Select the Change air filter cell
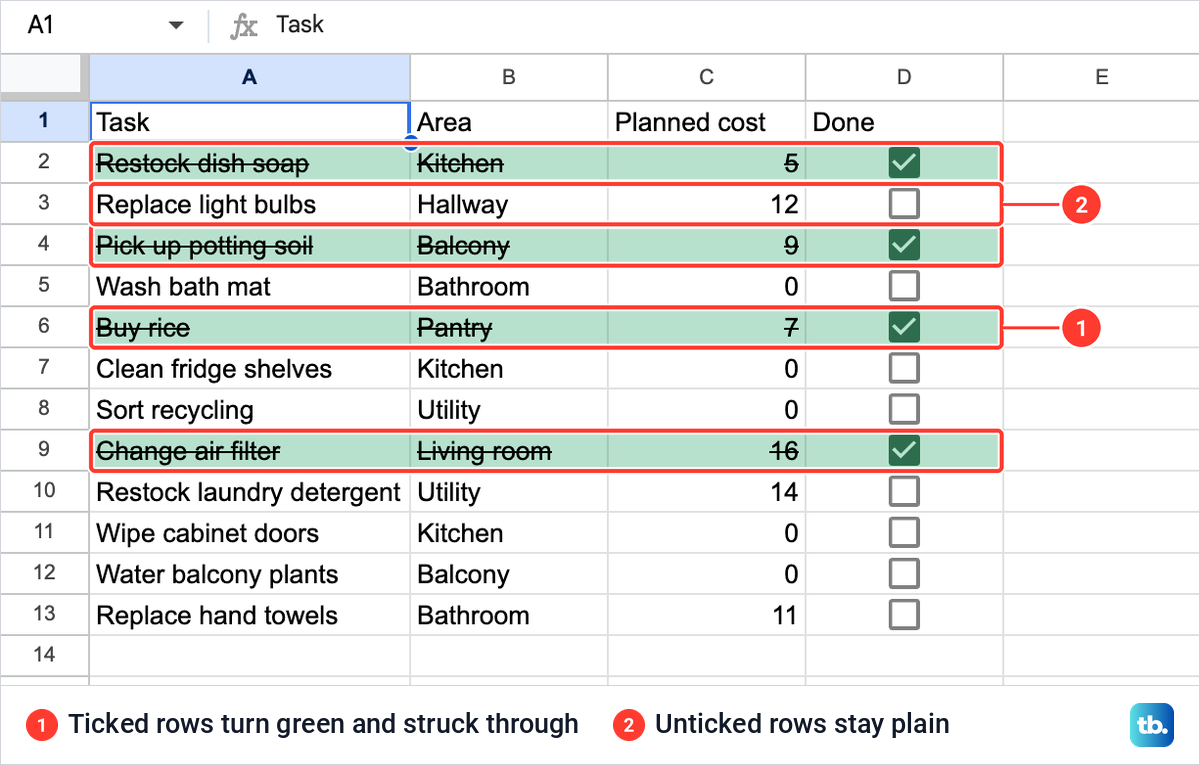This screenshot has height=765, width=1200. (x=250, y=451)
